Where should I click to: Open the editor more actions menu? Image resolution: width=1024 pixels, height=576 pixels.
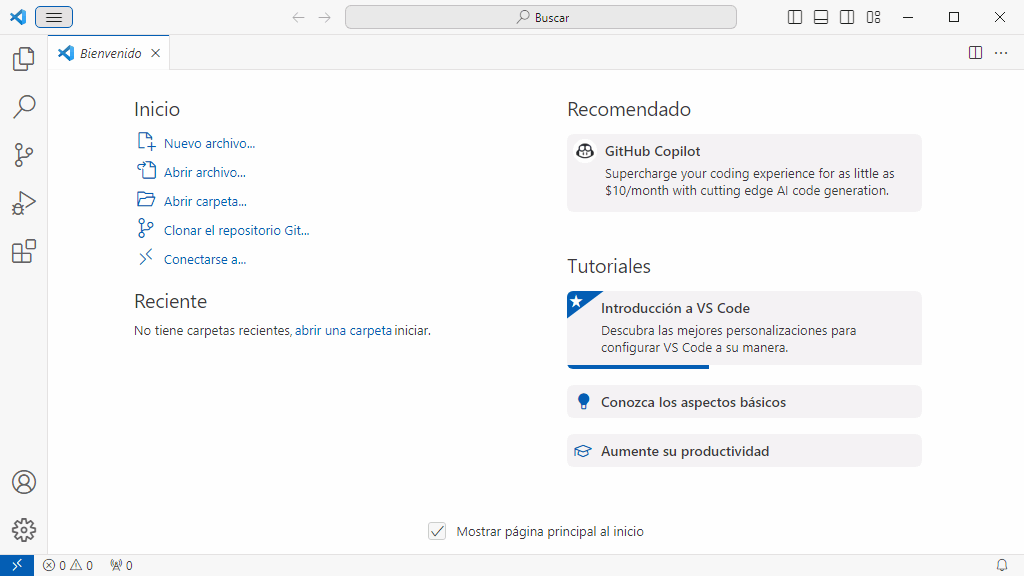click(x=1001, y=53)
